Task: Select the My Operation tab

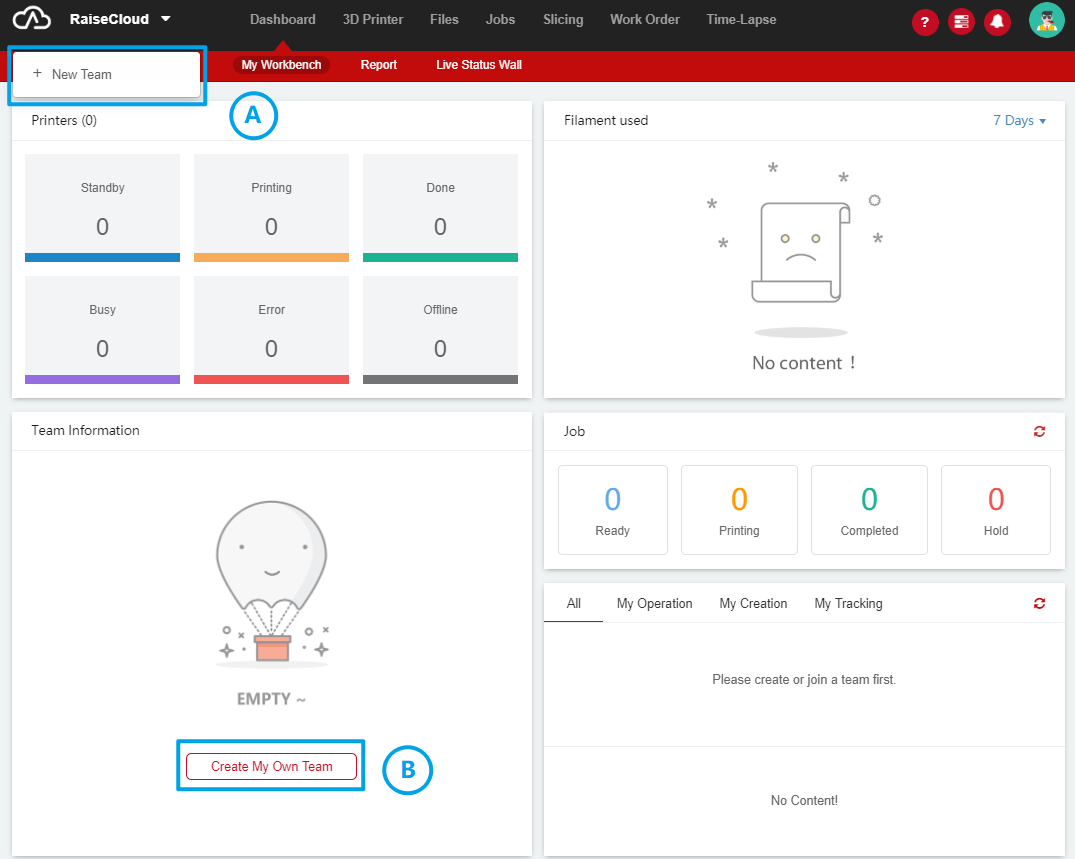Action: pos(654,603)
